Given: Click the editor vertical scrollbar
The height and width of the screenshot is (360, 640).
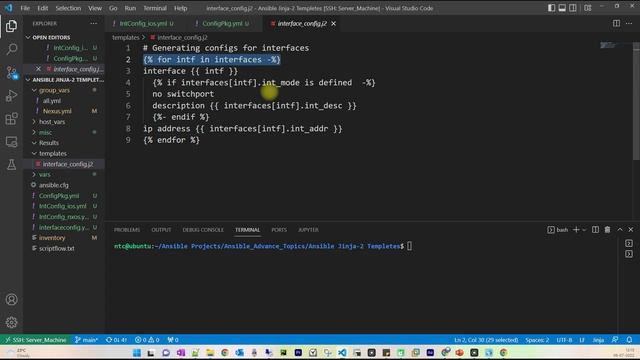Looking at the screenshot, I should coord(636,101).
